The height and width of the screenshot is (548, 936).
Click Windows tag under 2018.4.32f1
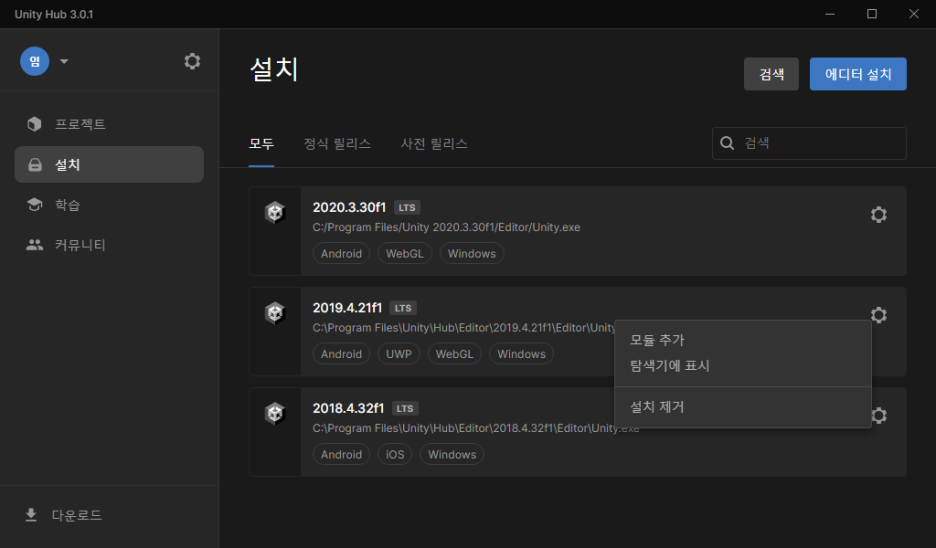(452, 454)
